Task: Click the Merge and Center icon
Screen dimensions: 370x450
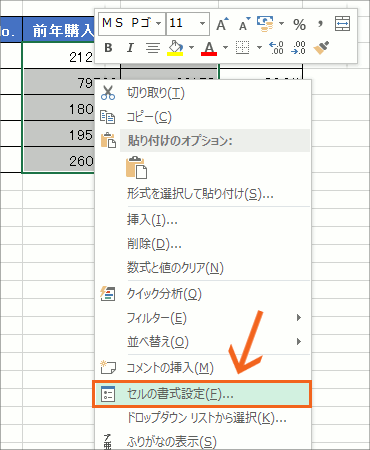Action: pyautogui.click(x=342, y=24)
